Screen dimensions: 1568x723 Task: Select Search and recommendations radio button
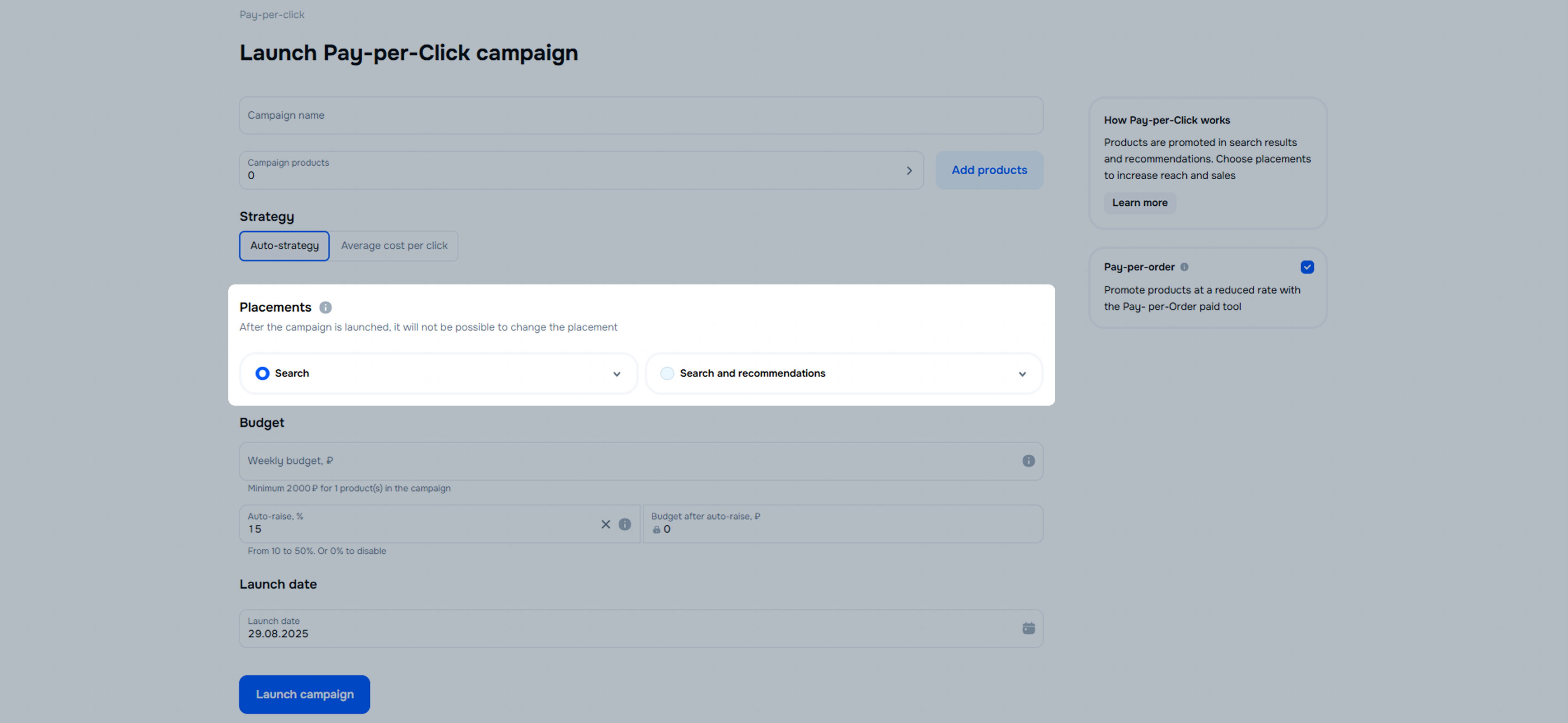(x=667, y=373)
